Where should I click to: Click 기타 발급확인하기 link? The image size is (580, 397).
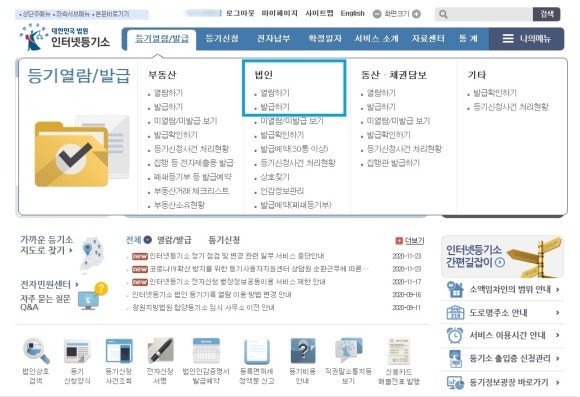495,93
